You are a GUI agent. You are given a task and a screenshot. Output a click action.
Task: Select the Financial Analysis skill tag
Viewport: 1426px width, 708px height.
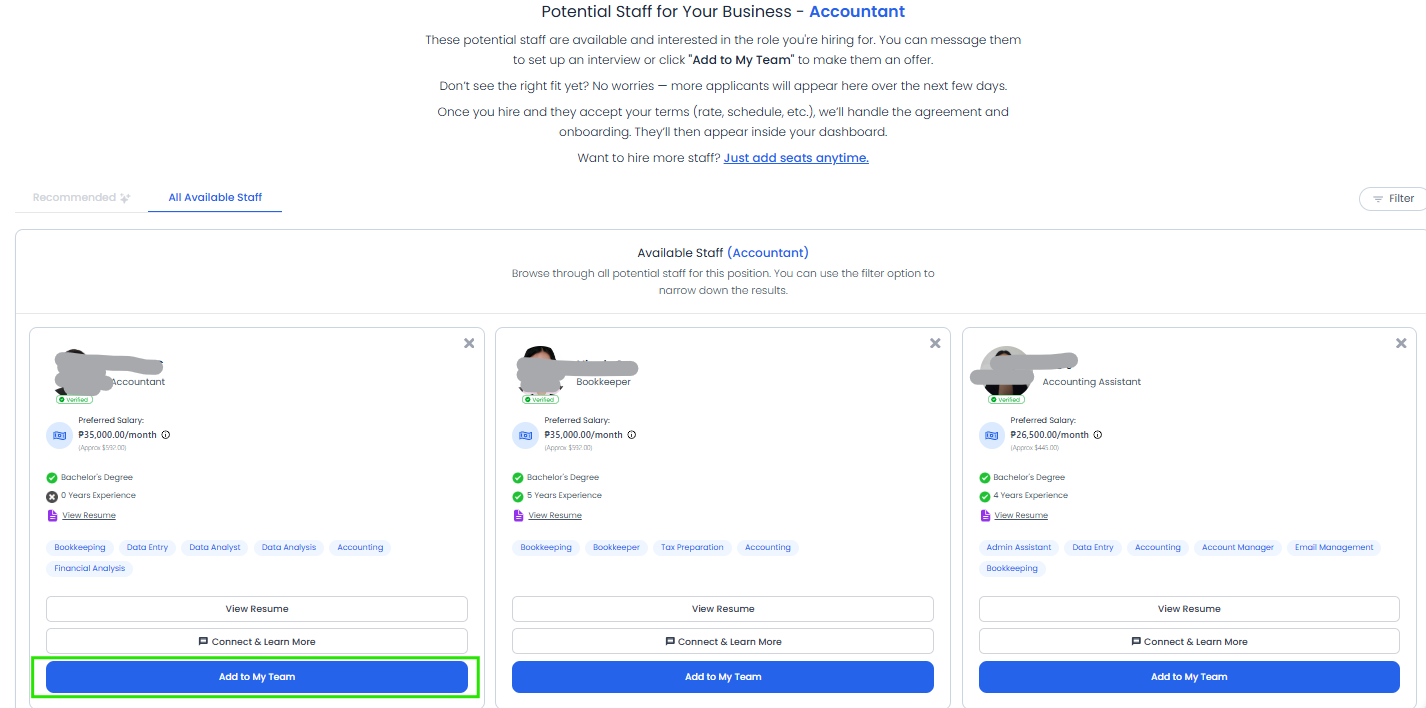[89, 568]
